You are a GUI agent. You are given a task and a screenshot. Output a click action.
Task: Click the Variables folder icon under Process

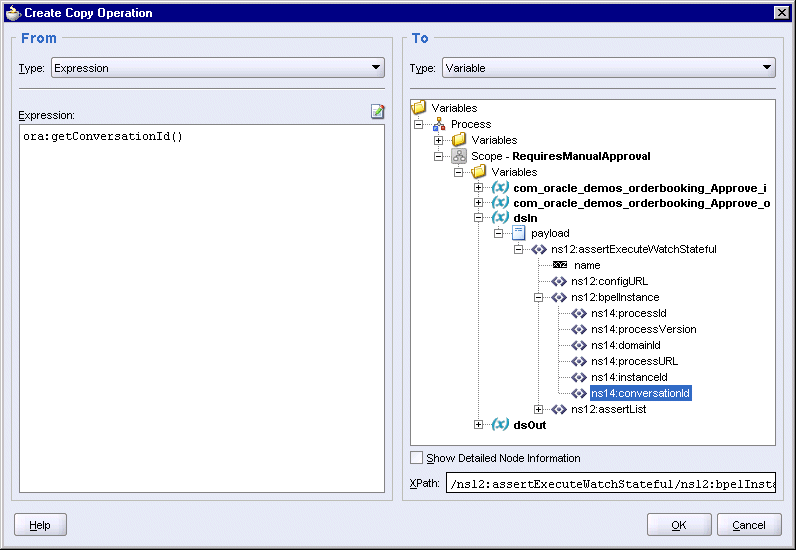(459, 140)
